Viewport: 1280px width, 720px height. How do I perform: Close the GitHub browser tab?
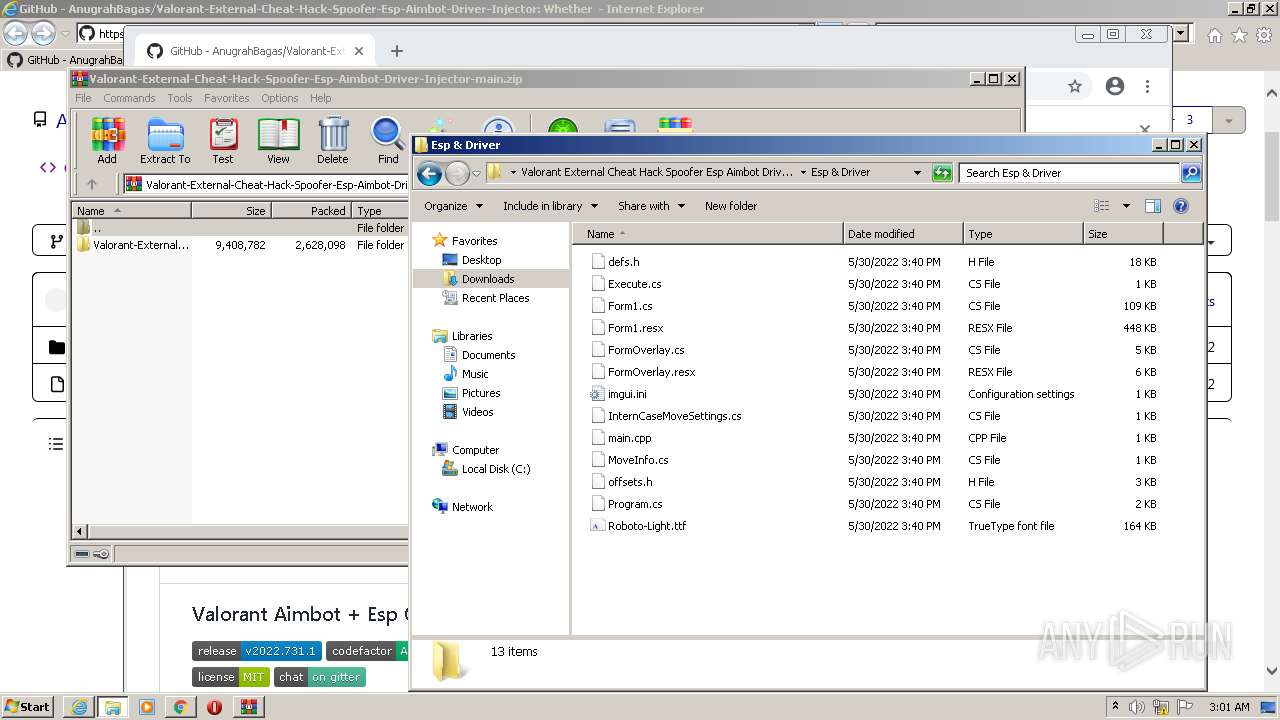tap(359, 51)
